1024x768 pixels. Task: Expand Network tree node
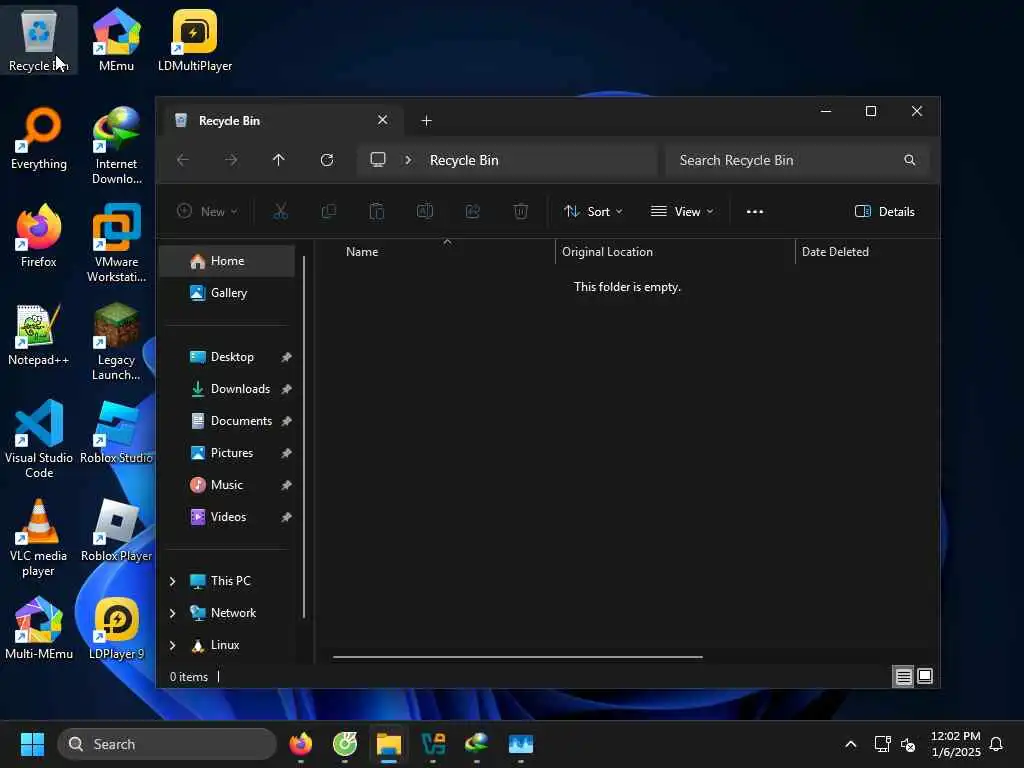pyautogui.click(x=172, y=613)
